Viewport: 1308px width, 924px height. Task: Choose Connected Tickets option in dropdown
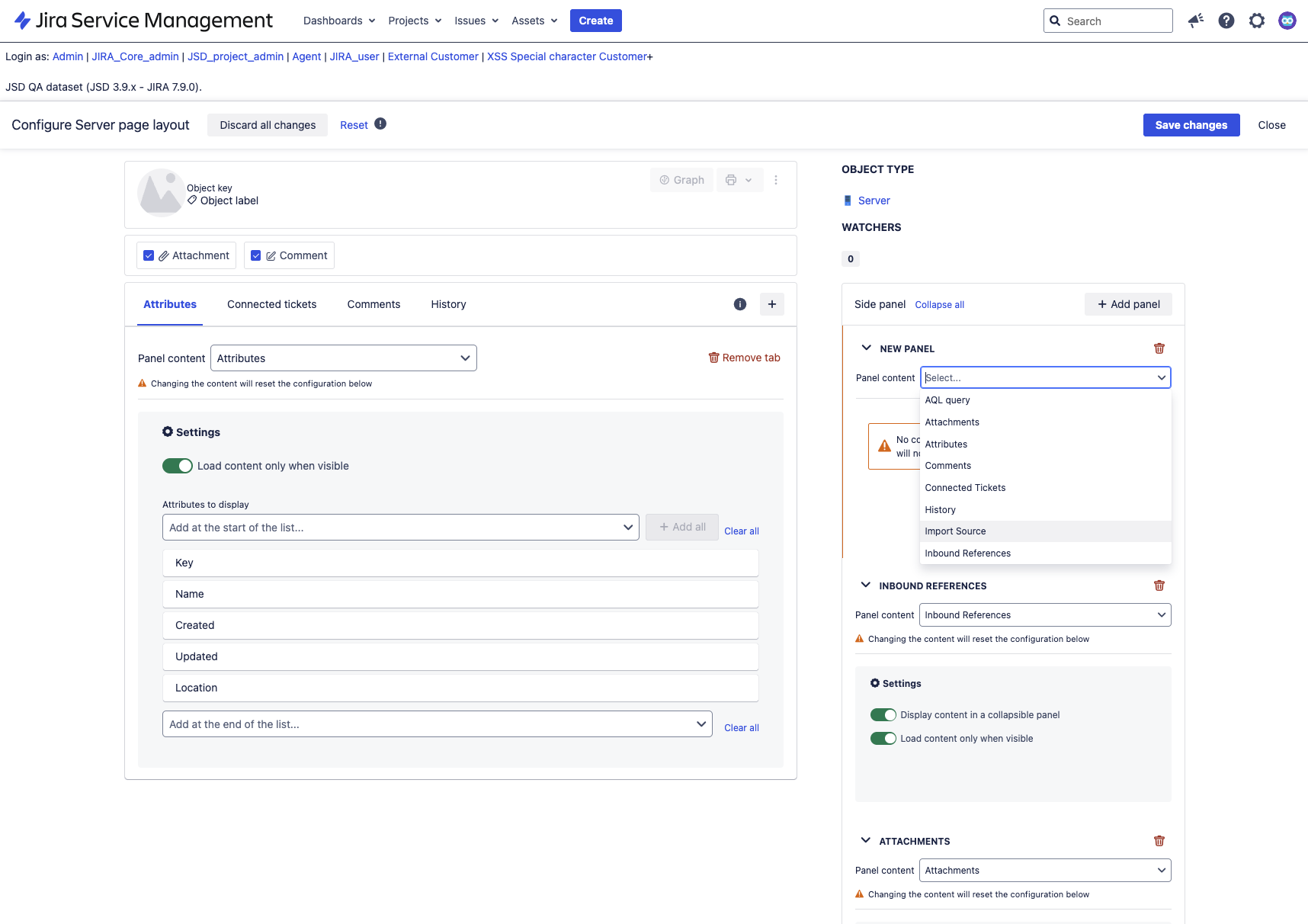pos(1045,488)
